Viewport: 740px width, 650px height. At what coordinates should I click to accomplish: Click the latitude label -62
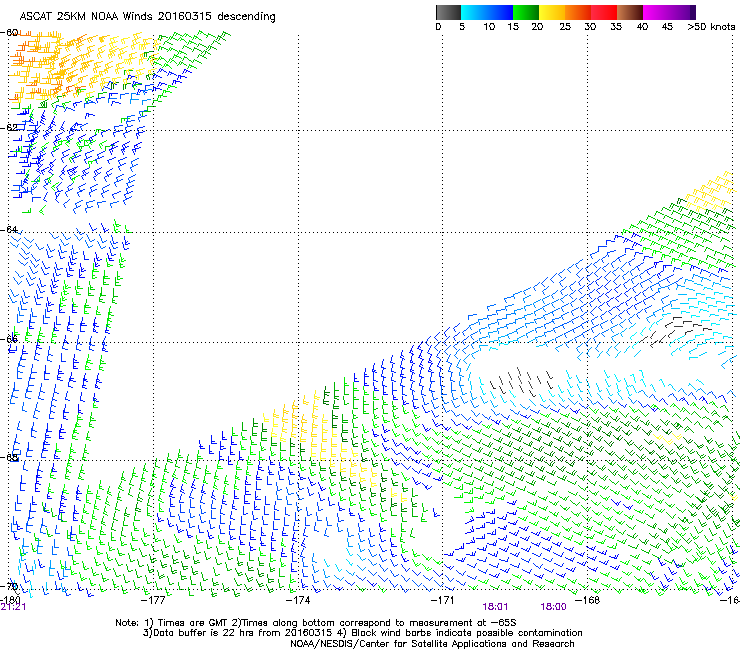click(9, 127)
